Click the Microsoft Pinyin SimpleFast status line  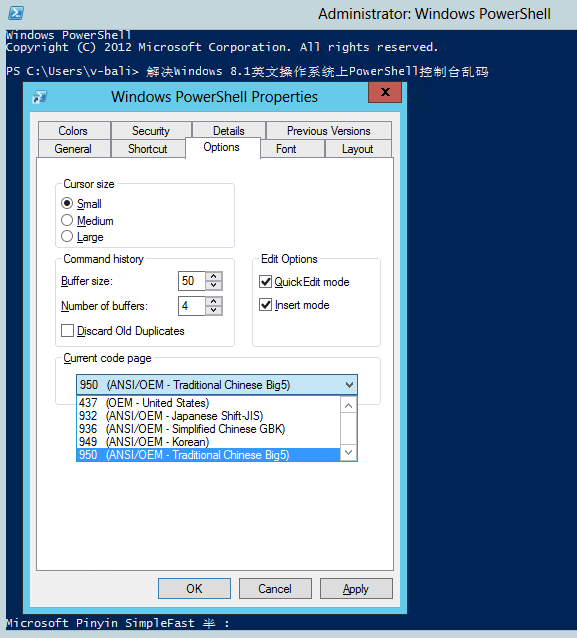118,623
